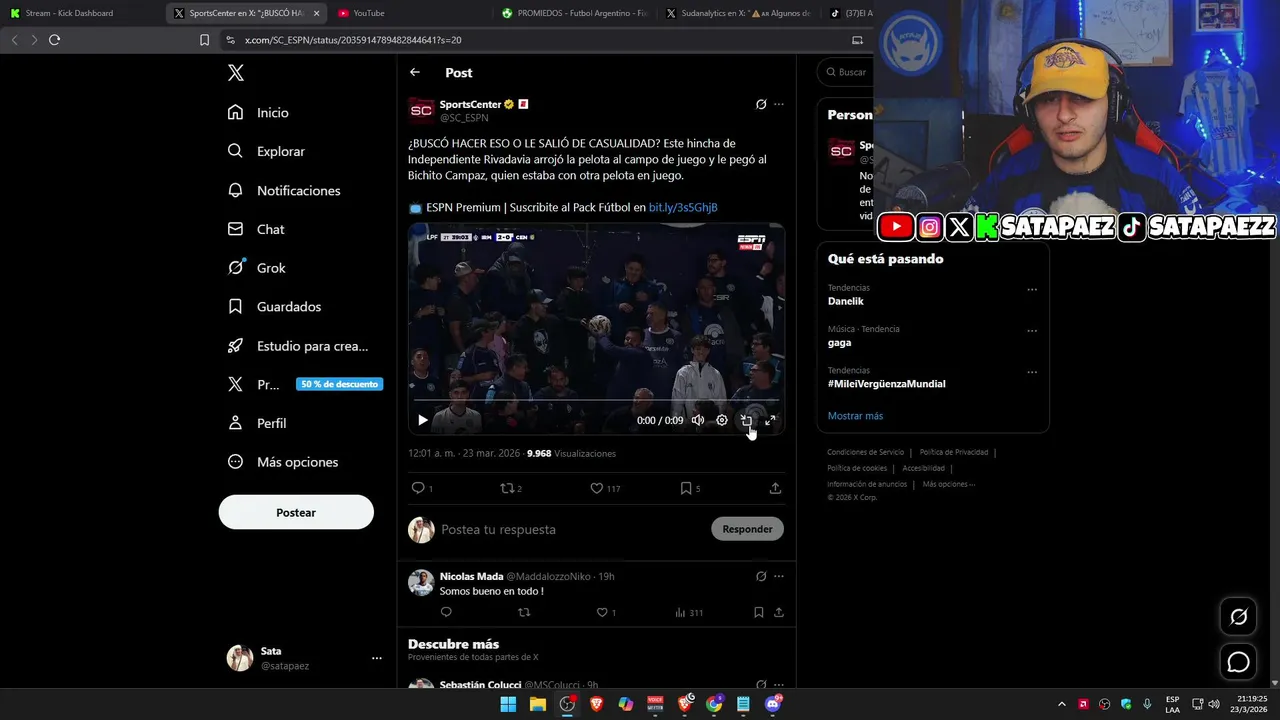Open more options on Nicolas Mada reply

tap(779, 576)
